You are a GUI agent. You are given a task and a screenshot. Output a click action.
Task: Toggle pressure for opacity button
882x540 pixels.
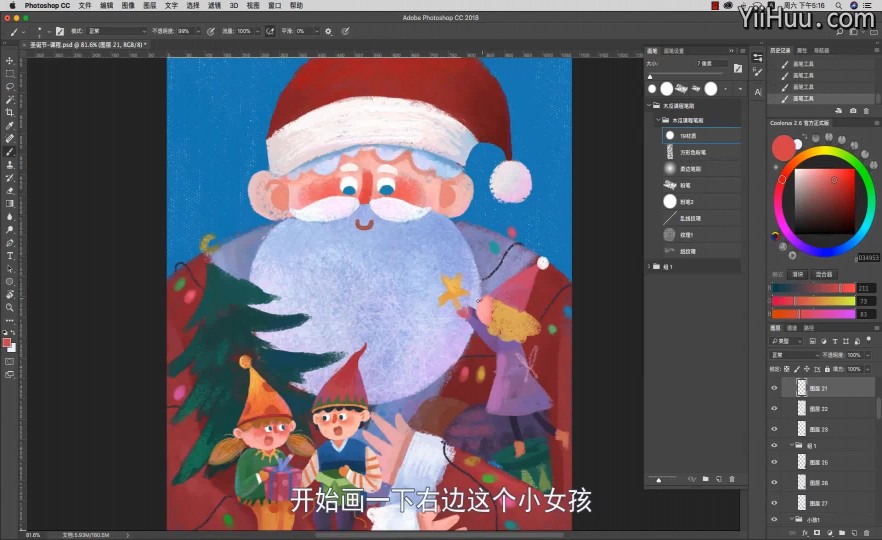point(211,32)
